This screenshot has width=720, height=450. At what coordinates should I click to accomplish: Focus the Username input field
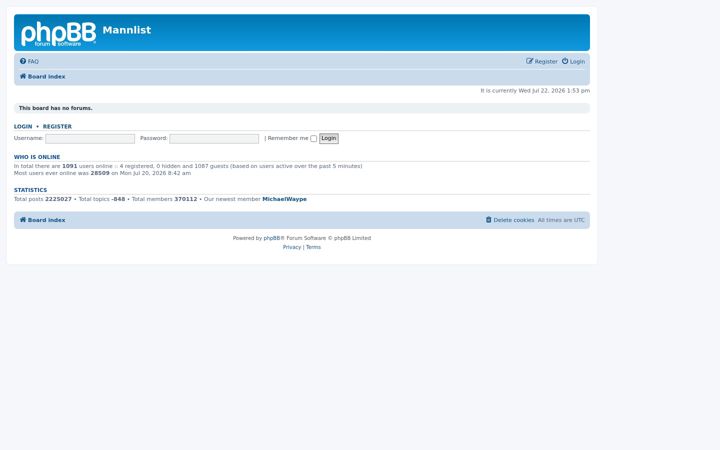click(x=90, y=139)
